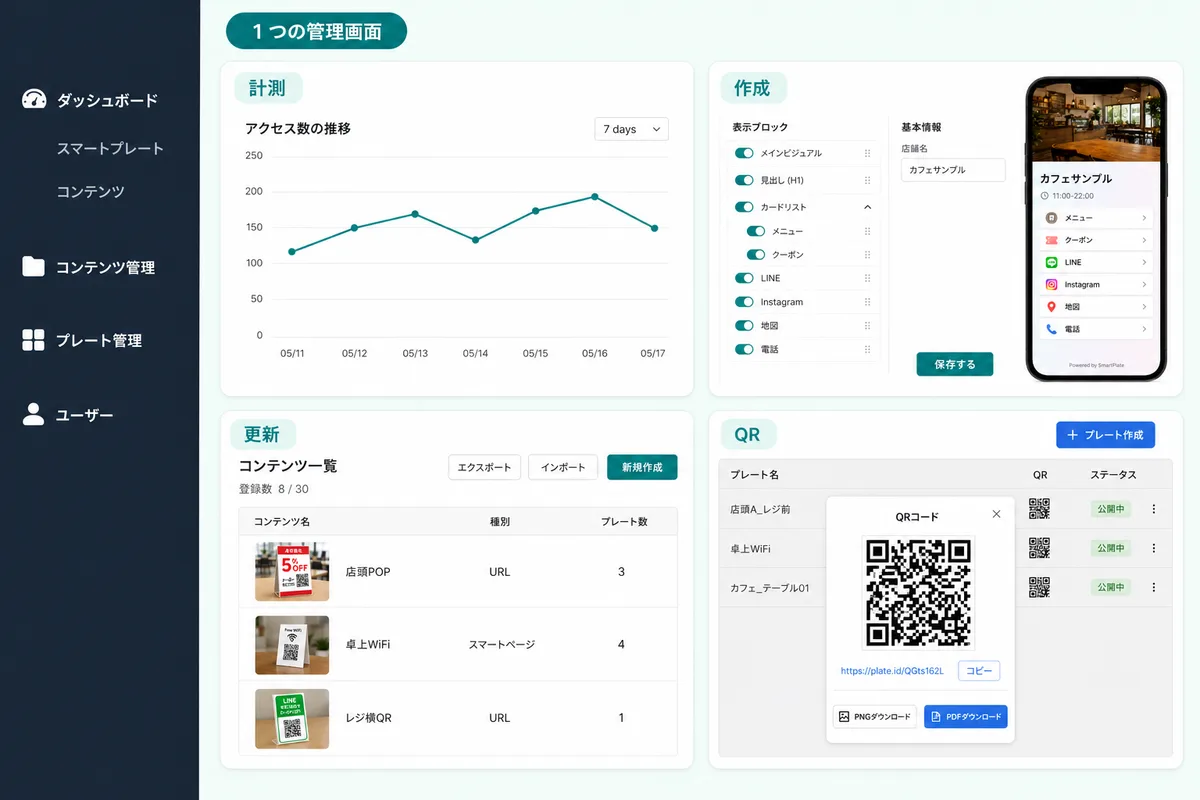
Task: Toggle 見出し (H1) display block
Action: tap(744, 180)
